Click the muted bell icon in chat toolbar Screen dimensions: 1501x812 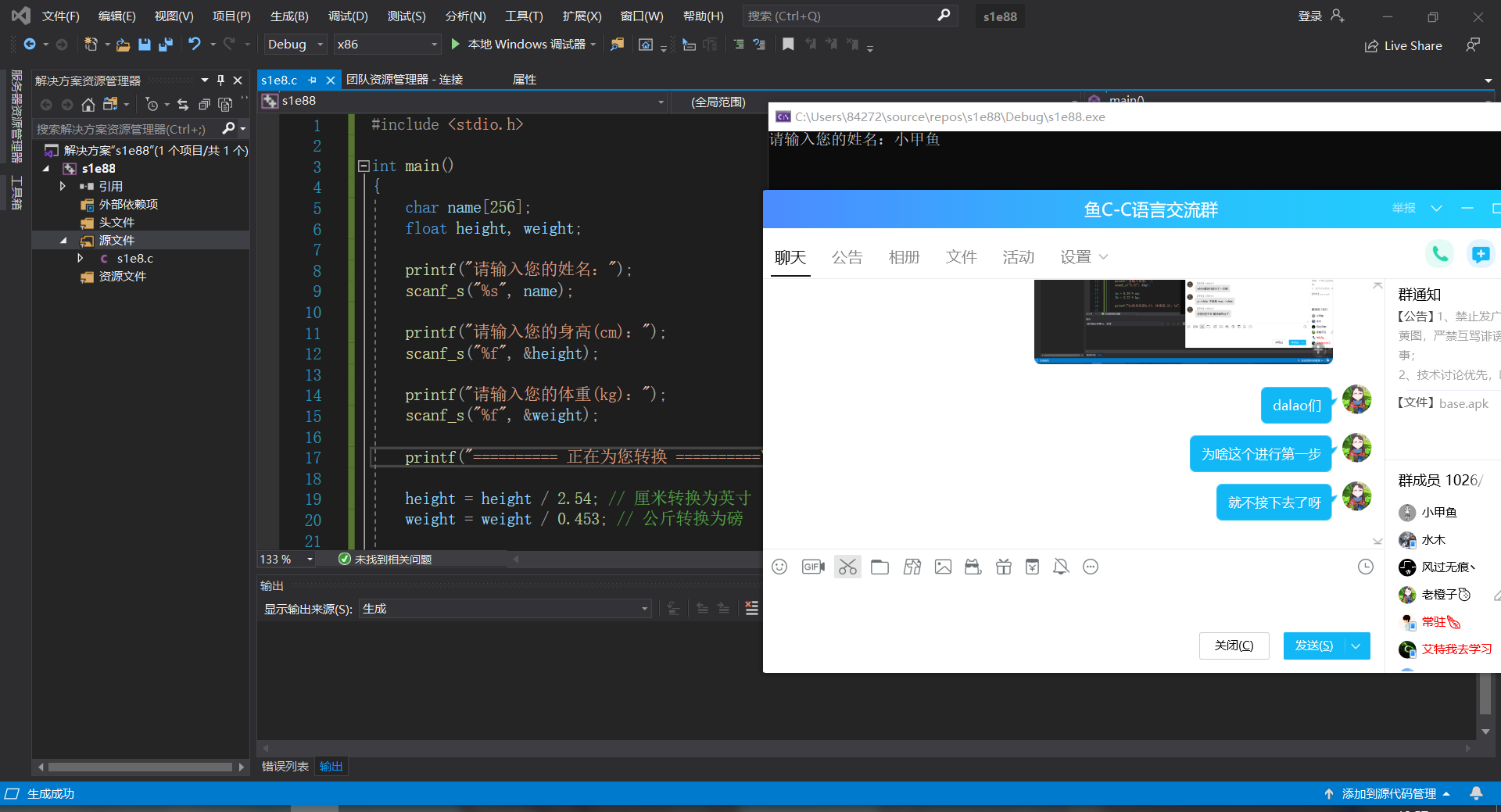click(x=1061, y=567)
